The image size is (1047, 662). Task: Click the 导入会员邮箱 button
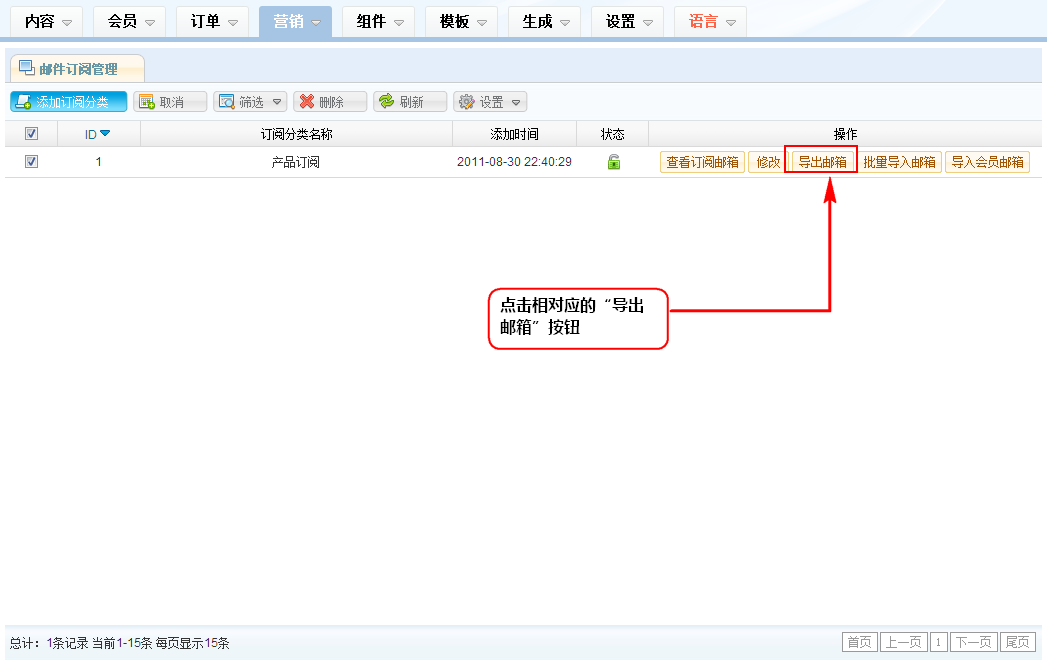pyautogui.click(x=987, y=162)
